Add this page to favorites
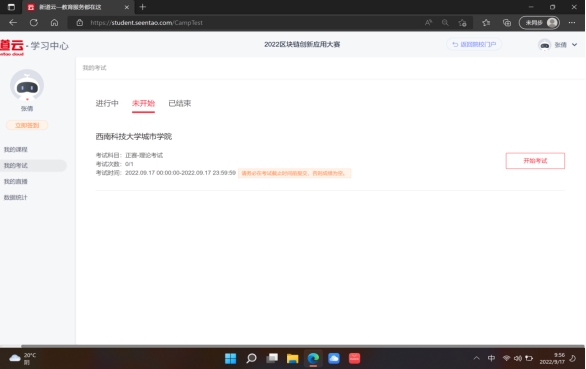Viewport: 586px width, 369px height. click(462, 22)
